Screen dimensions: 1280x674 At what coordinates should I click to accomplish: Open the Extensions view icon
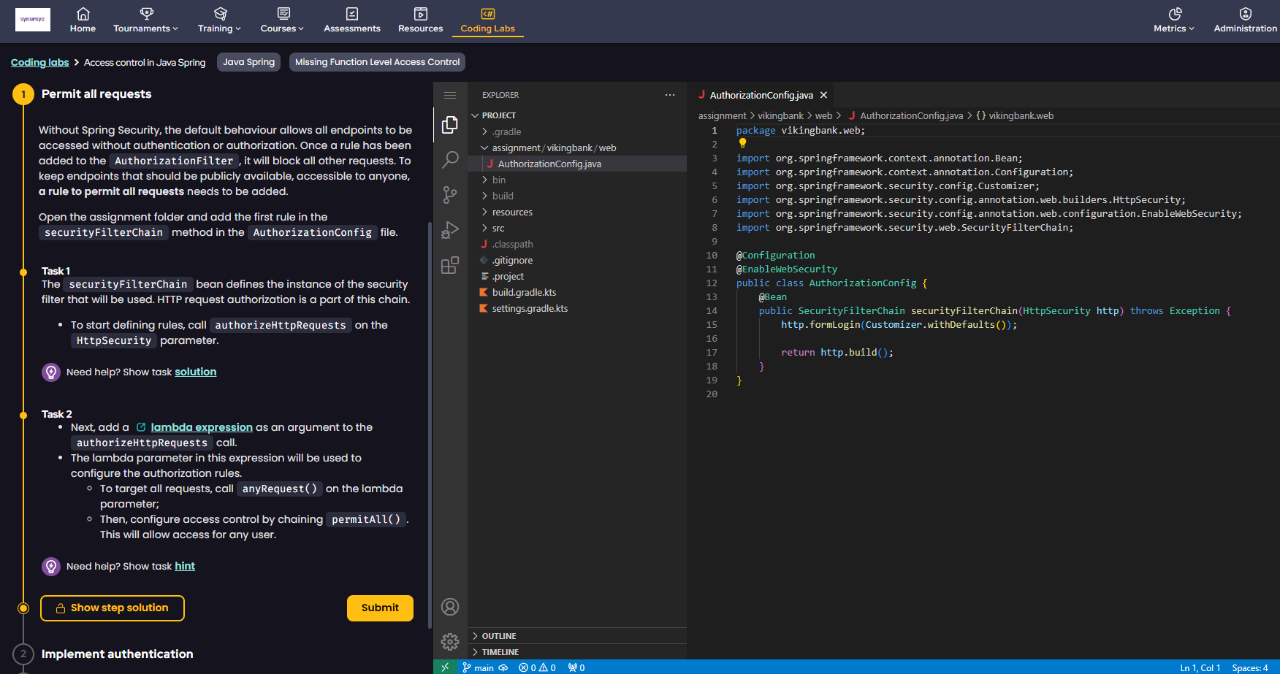(x=450, y=265)
